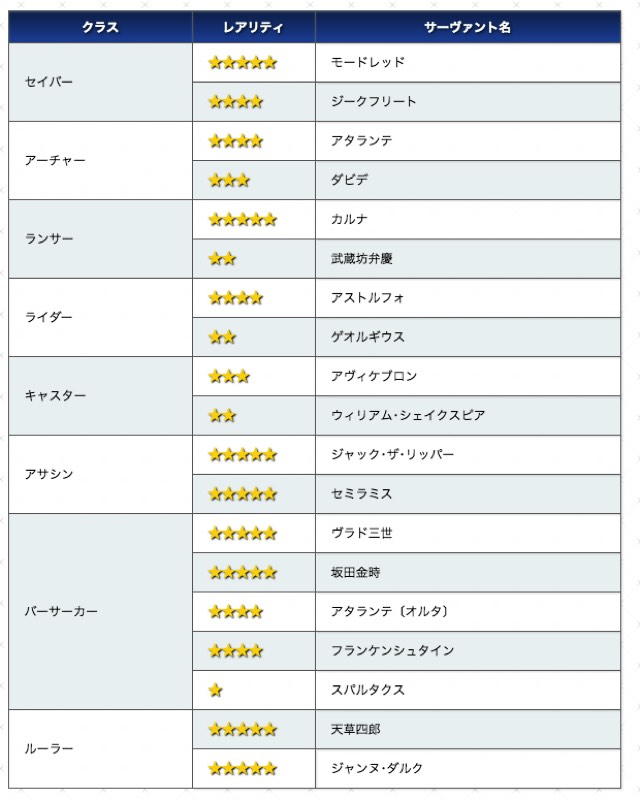The image size is (640, 800).
Task: Click the servant name フランケンシュタイン
Action: (392, 651)
